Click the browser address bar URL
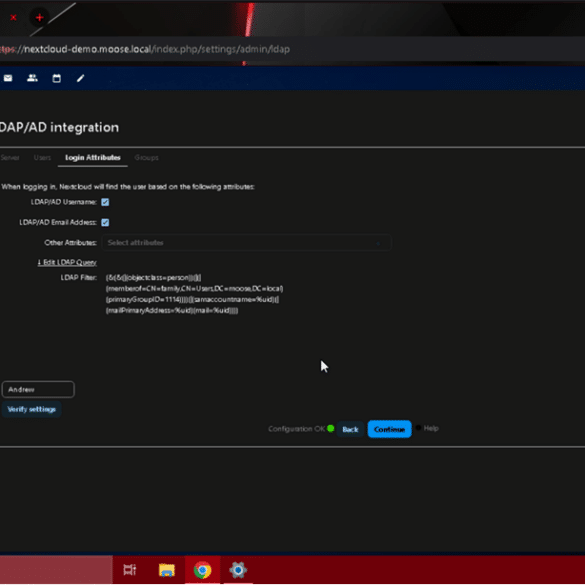 point(145,49)
